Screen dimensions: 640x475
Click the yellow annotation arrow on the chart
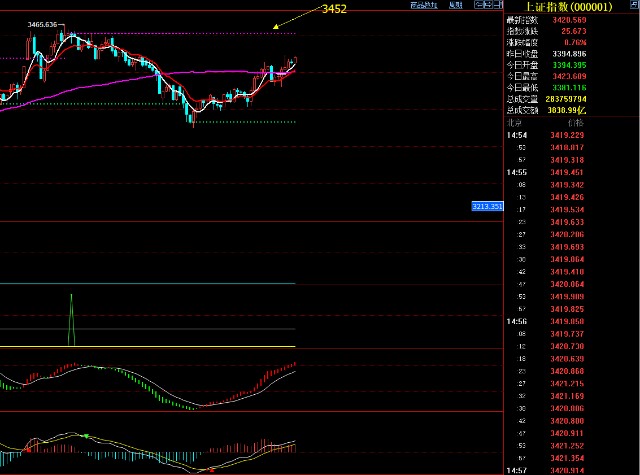294,17
